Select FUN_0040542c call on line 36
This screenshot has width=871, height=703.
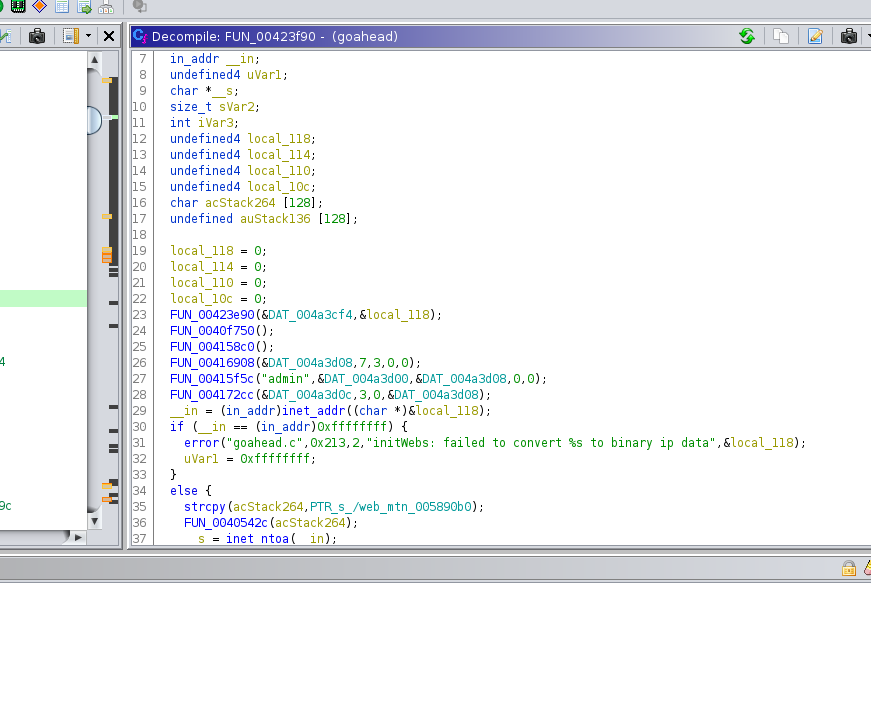[226, 523]
